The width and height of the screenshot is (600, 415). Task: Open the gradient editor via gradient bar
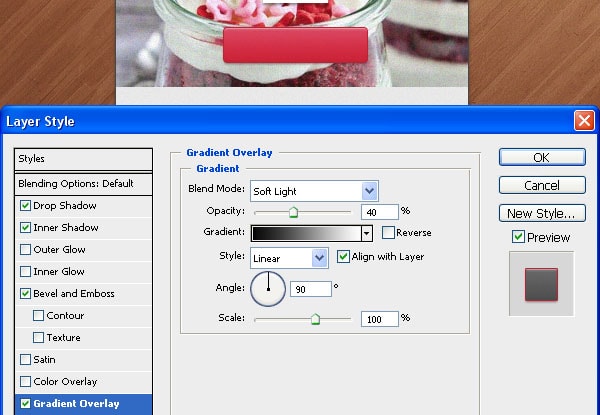(x=306, y=233)
